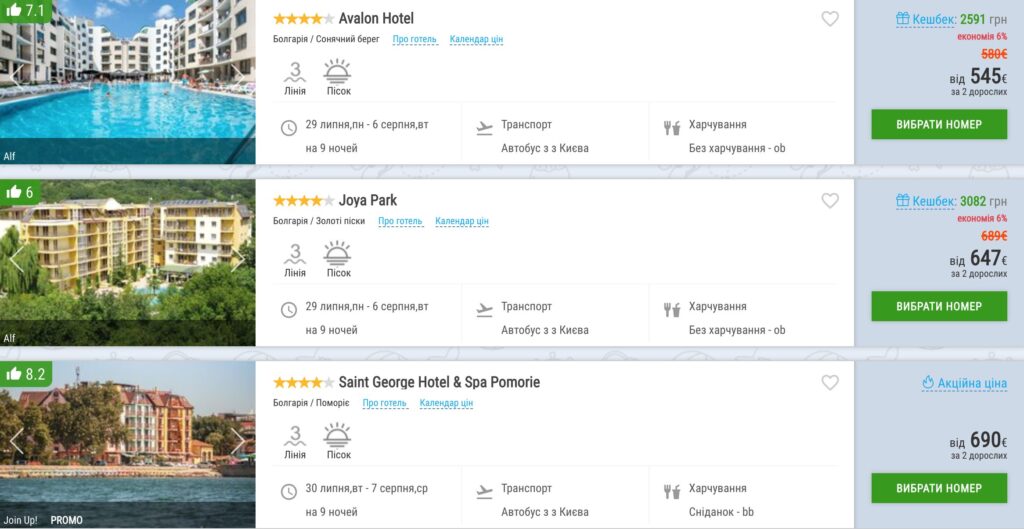Viewport: 1024px width, 529px height.
Task: Click Вибрати номер for Saint George Hotel
Action: [939, 488]
